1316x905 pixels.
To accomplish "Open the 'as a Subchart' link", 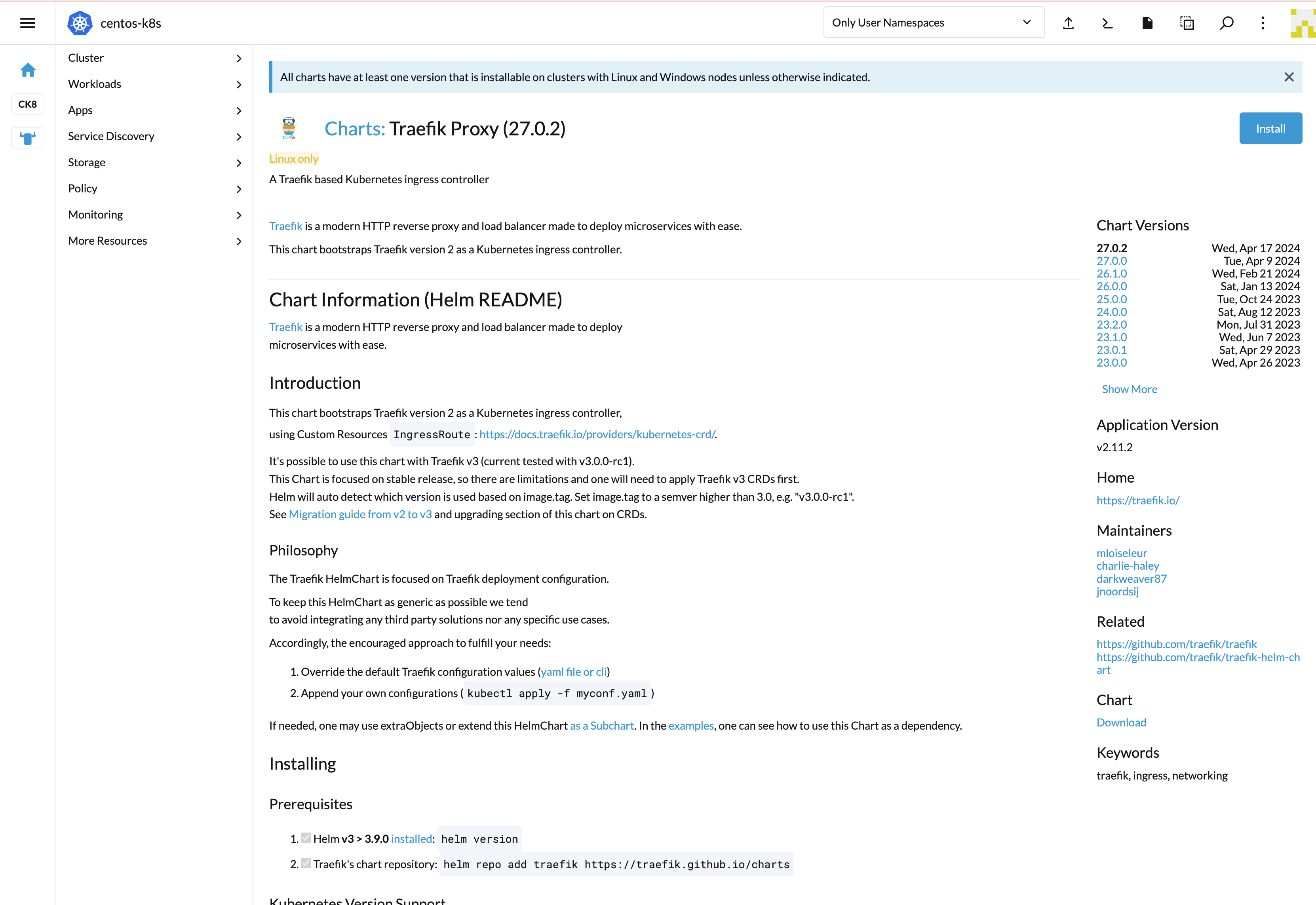I will 602,726.
